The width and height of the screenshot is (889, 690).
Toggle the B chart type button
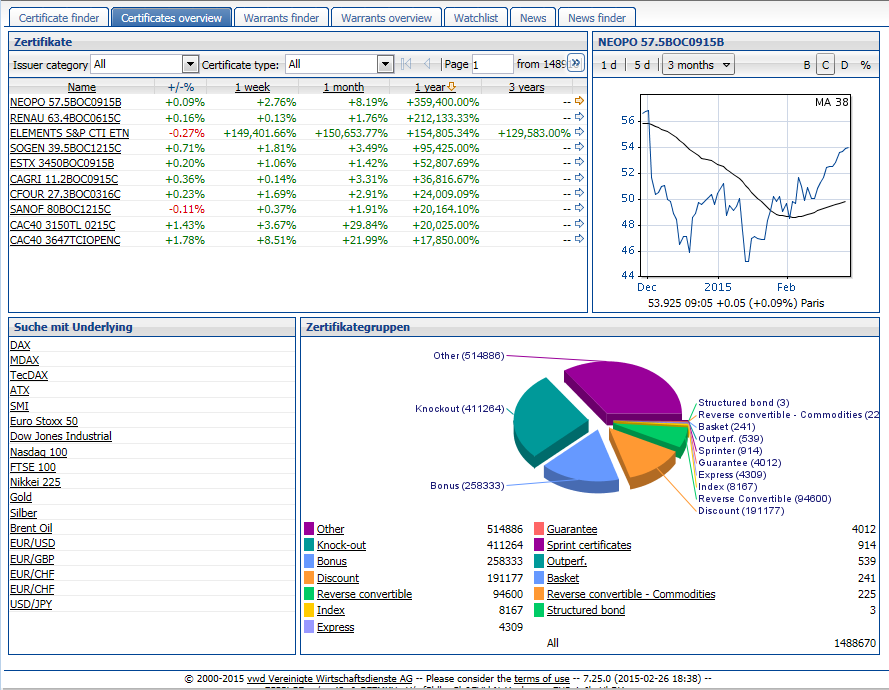807,65
